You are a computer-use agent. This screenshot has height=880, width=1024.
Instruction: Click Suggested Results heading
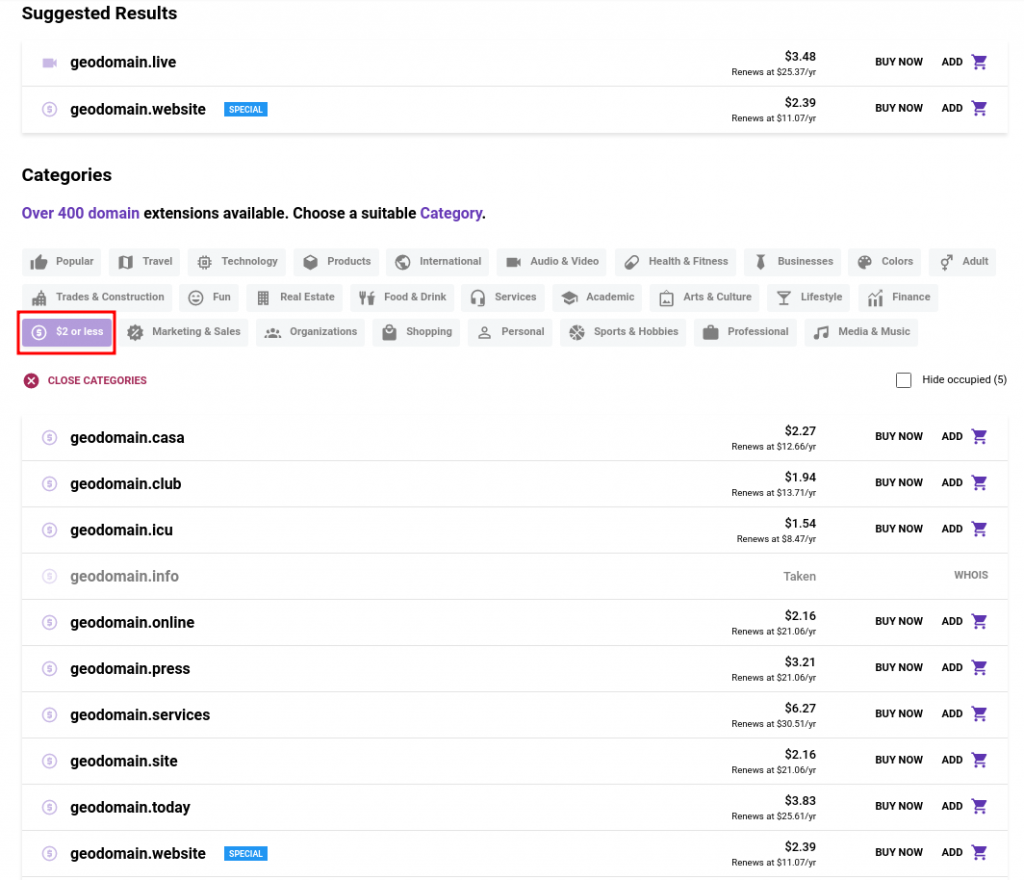point(99,13)
